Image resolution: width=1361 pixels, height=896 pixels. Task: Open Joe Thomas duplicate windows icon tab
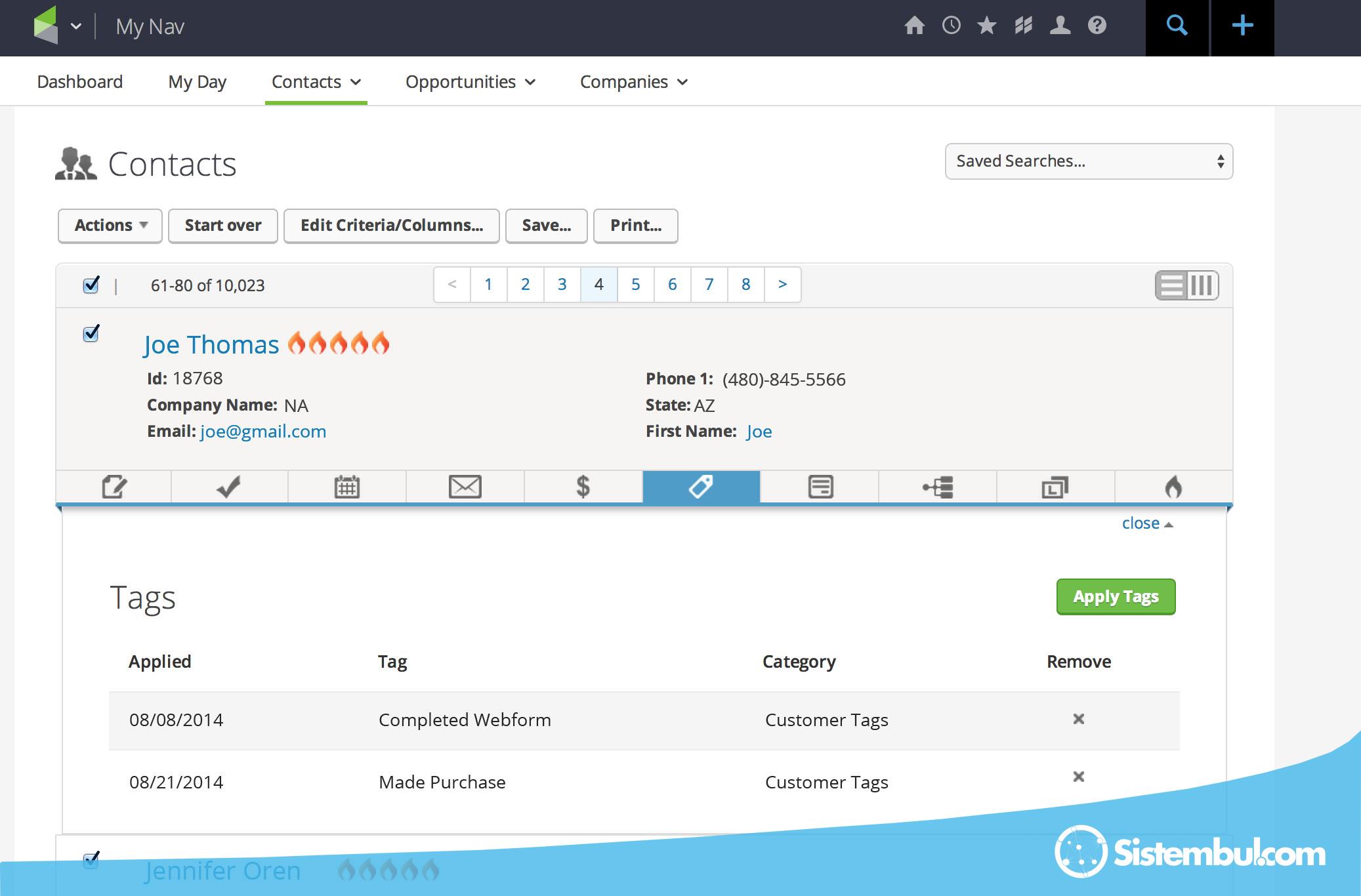click(x=1055, y=487)
